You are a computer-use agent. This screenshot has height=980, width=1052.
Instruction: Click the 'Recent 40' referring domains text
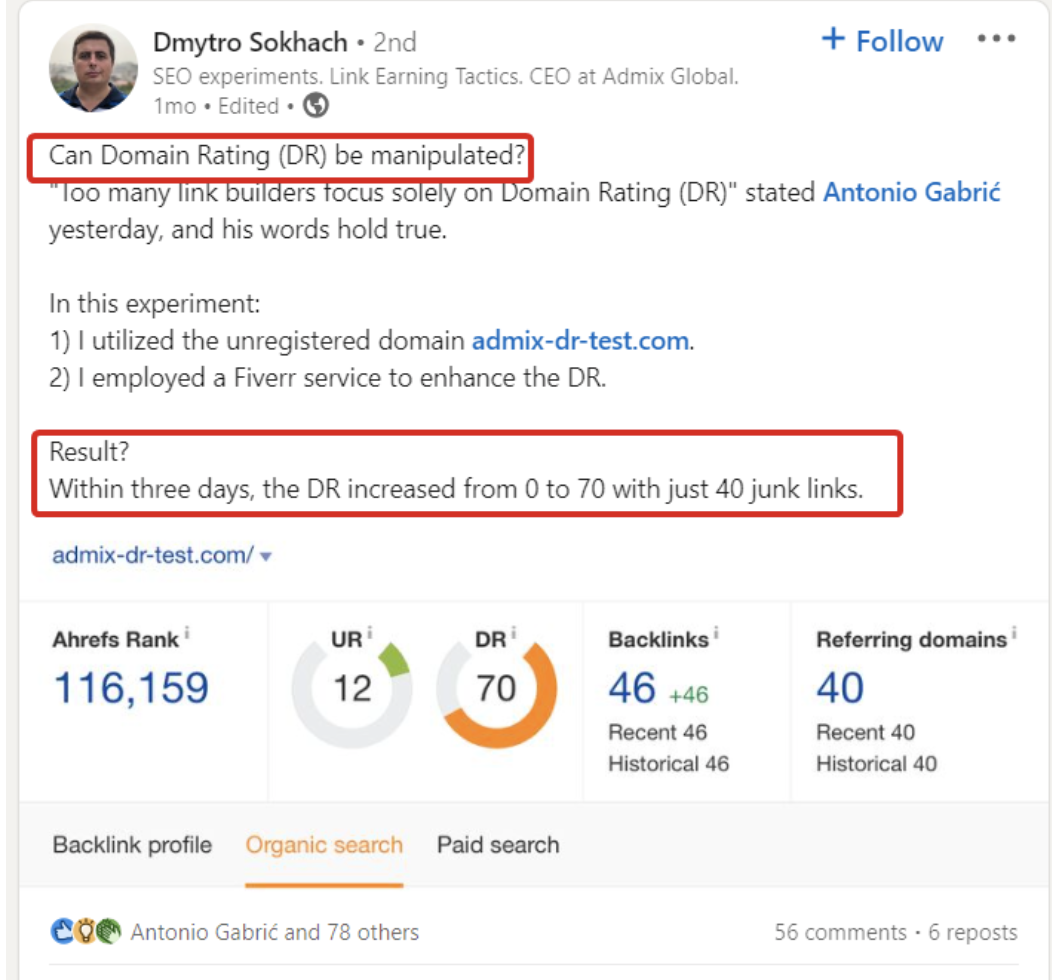pos(865,732)
